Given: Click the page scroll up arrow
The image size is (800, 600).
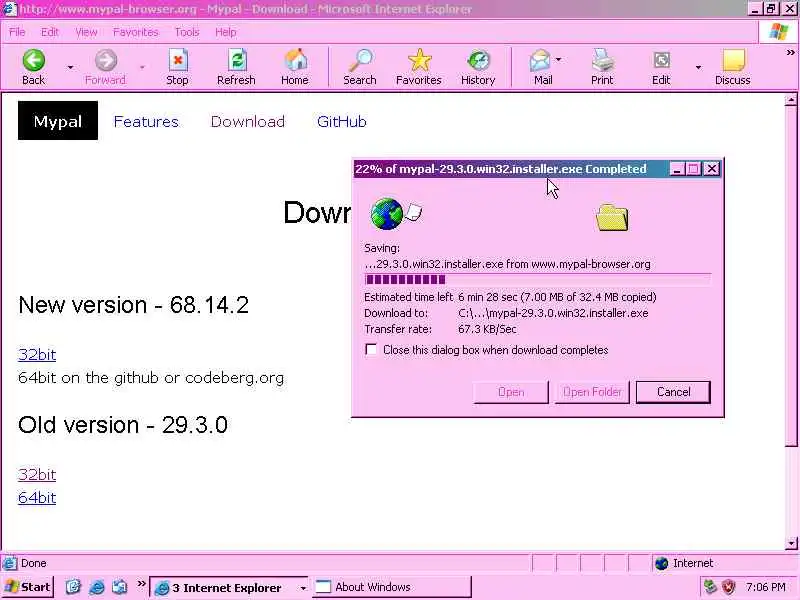Looking at the screenshot, I should tap(791, 100).
